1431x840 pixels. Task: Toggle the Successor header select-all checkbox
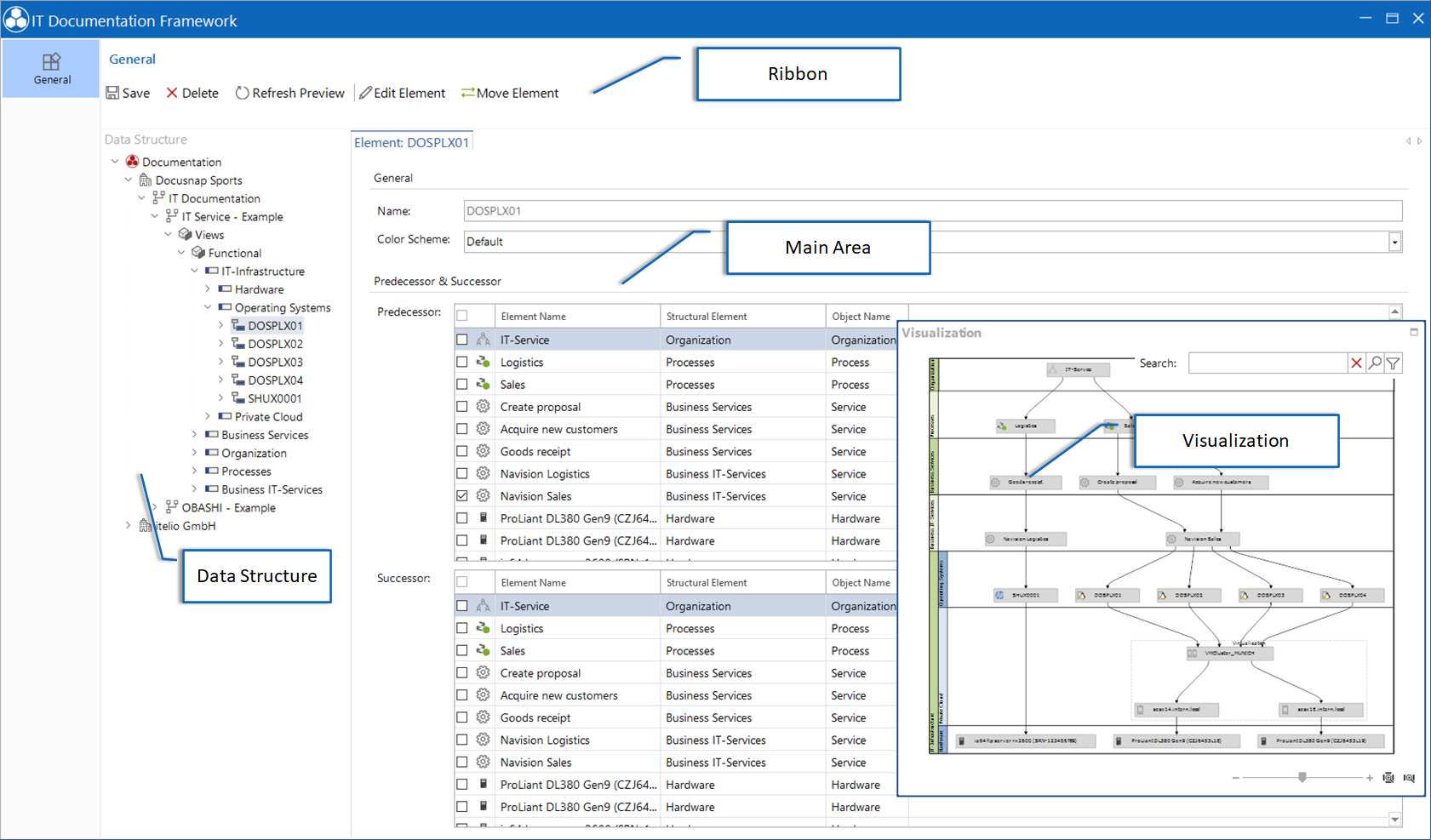tap(462, 582)
